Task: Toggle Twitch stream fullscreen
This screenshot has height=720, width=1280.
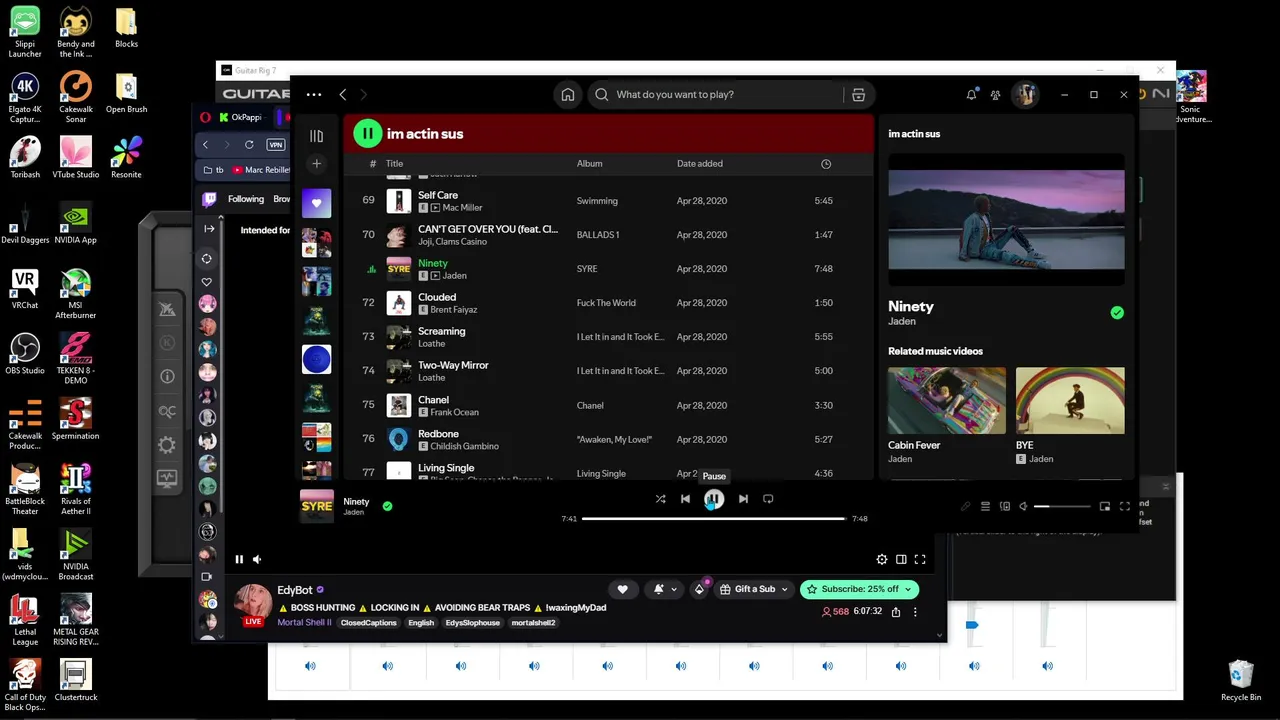Action: coord(920,560)
